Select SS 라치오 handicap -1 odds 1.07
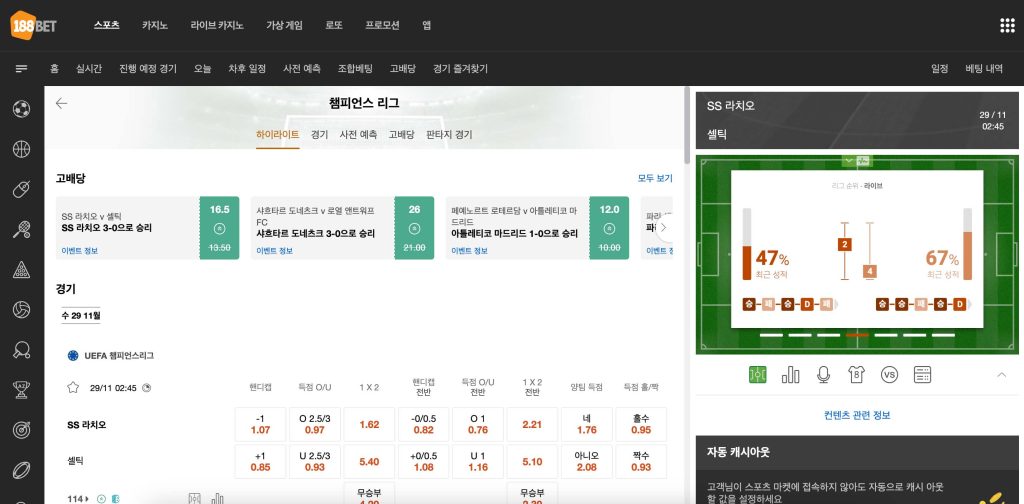1024x504 pixels. tap(260, 424)
